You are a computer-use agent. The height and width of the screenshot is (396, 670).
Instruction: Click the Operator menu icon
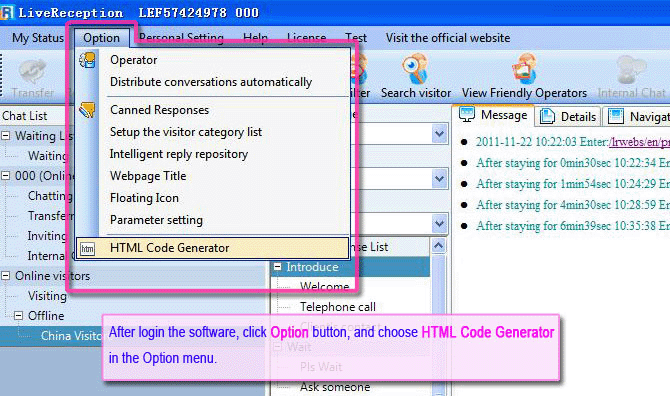pyautogui.click(x=87, y=60)
